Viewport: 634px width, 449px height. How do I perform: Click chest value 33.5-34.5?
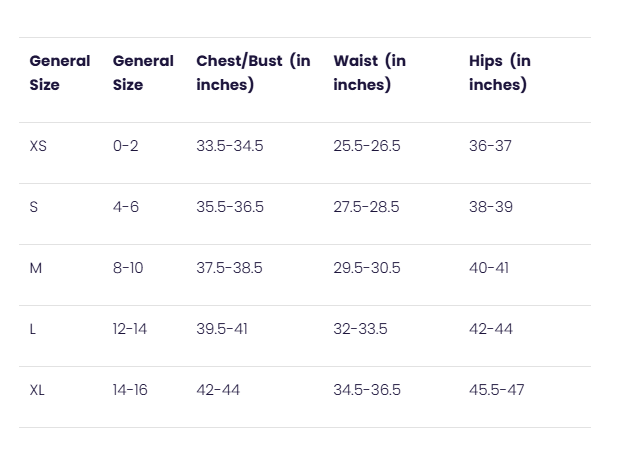pyautogui.click(x=230, y=146)
